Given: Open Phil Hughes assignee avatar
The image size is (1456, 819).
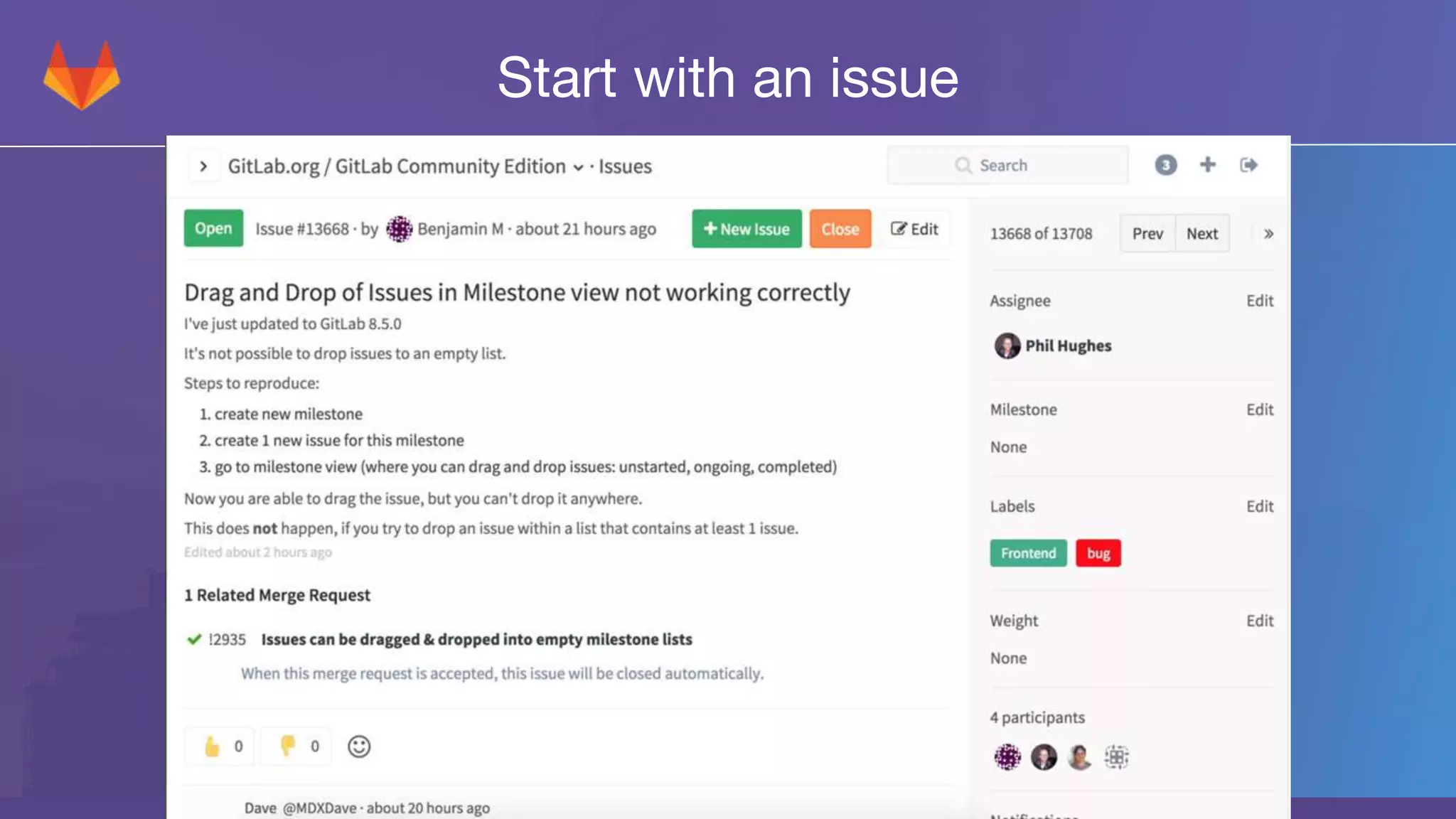Looking at the screenshot, I should point(1007,346).
